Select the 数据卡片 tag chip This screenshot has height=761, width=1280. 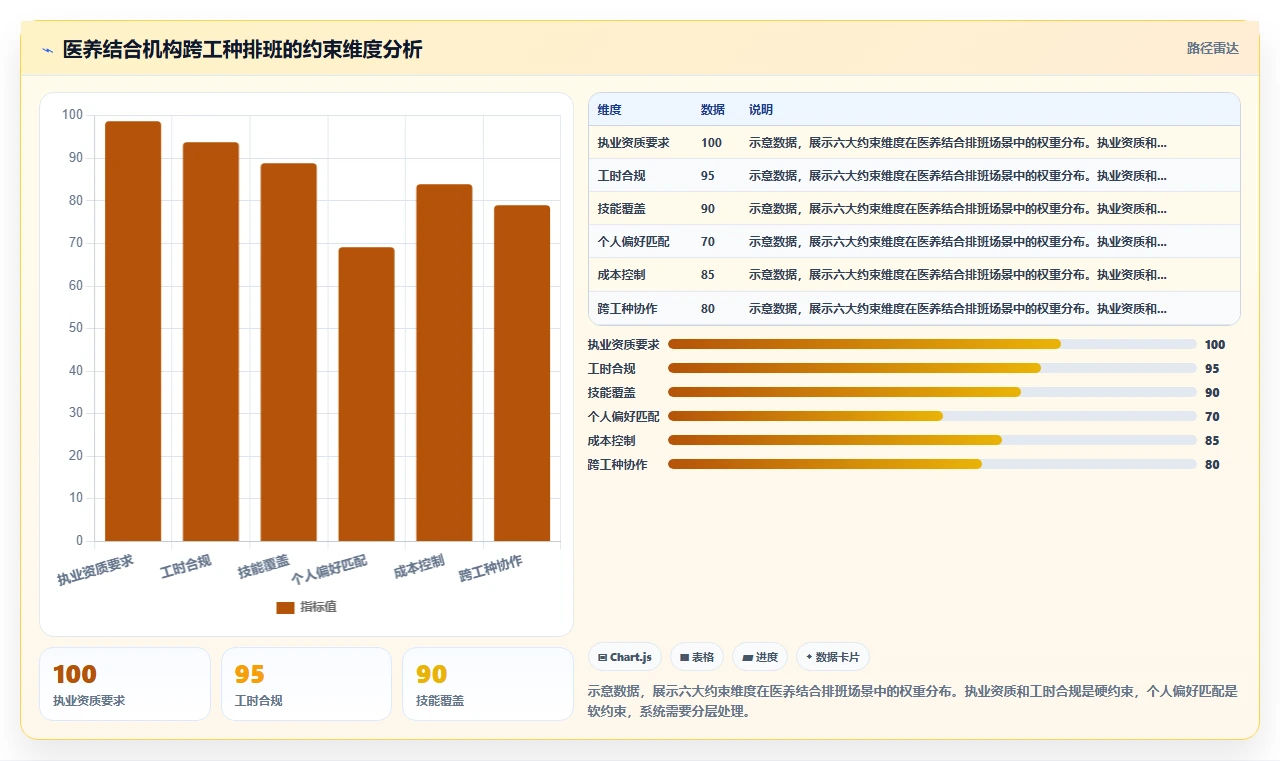coord(832,657)
